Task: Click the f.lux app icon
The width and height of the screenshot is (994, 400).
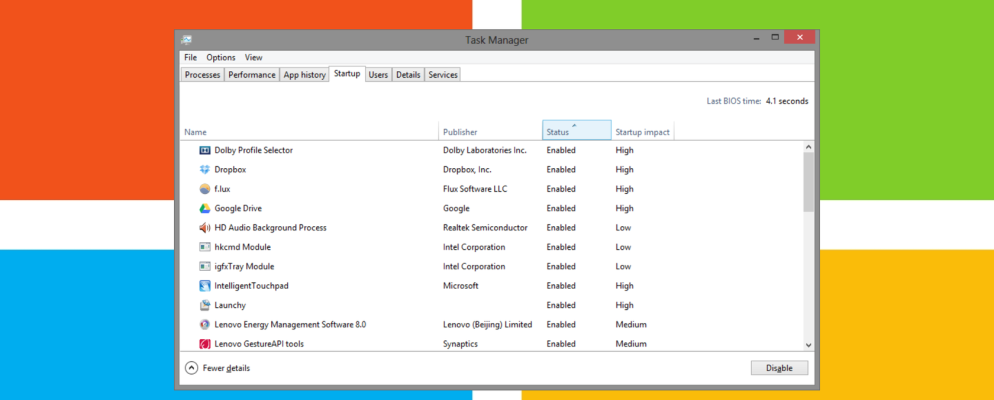Action: [x=204, y=189]
